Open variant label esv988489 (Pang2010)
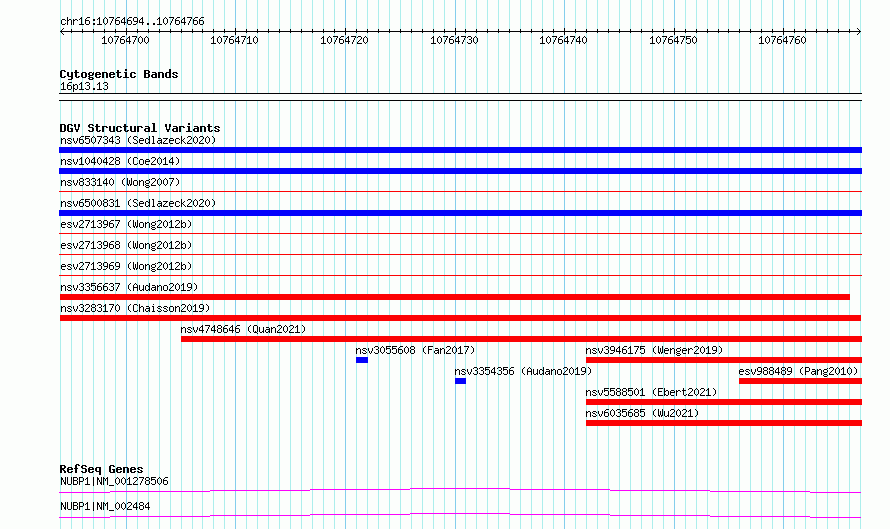The image size is (890, 529). (x=798, y=371)
